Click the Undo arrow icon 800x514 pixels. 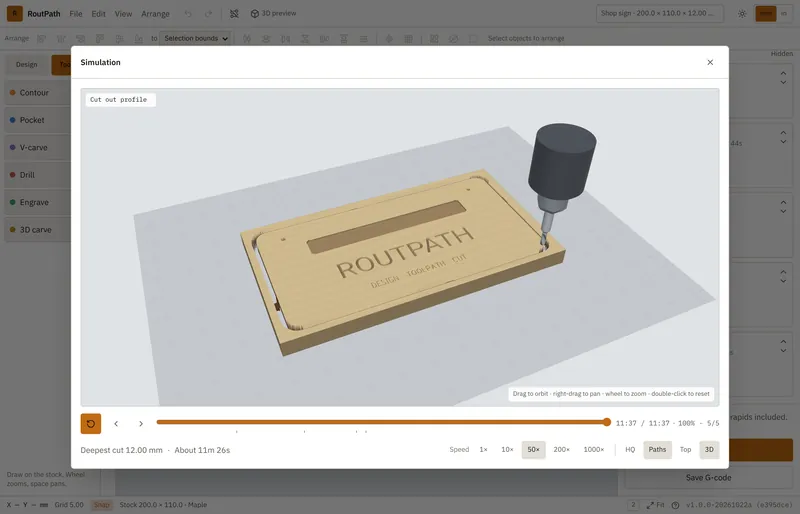point(188,14)
